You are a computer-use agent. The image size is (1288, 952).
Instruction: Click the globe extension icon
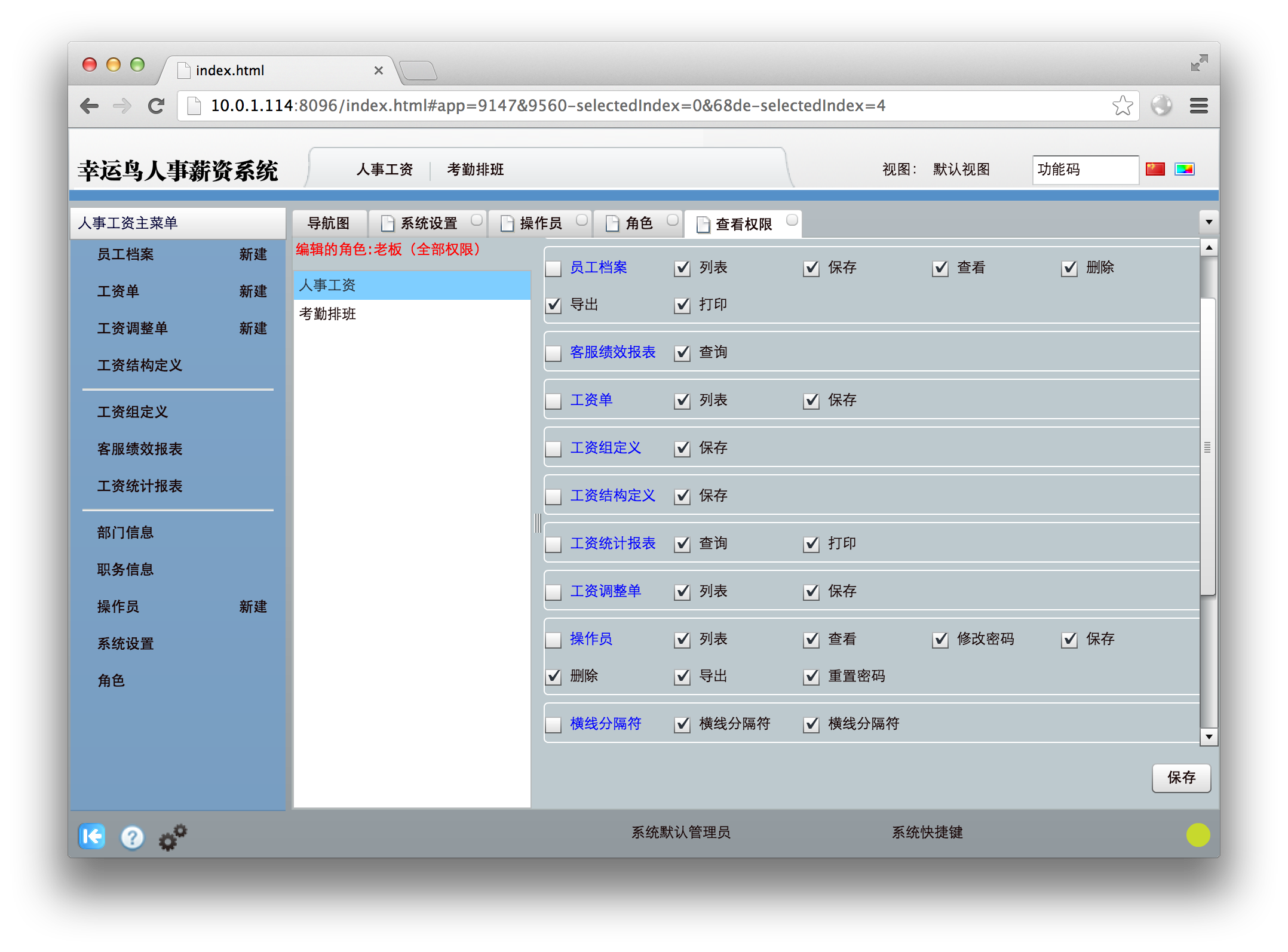click(x=1161, y=106)
